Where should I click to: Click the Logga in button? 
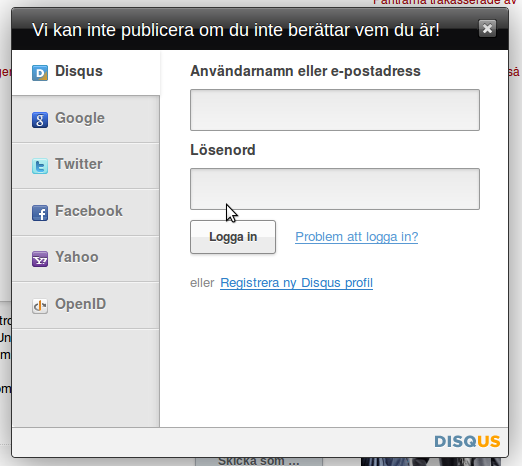coord(233,237)
